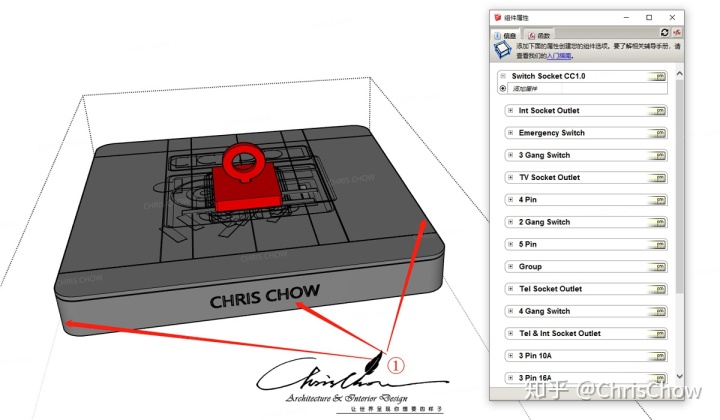This screenshot has height=420, width=720.
Task: Close the Component Attributes window
Action: click(x=672, y=17)
